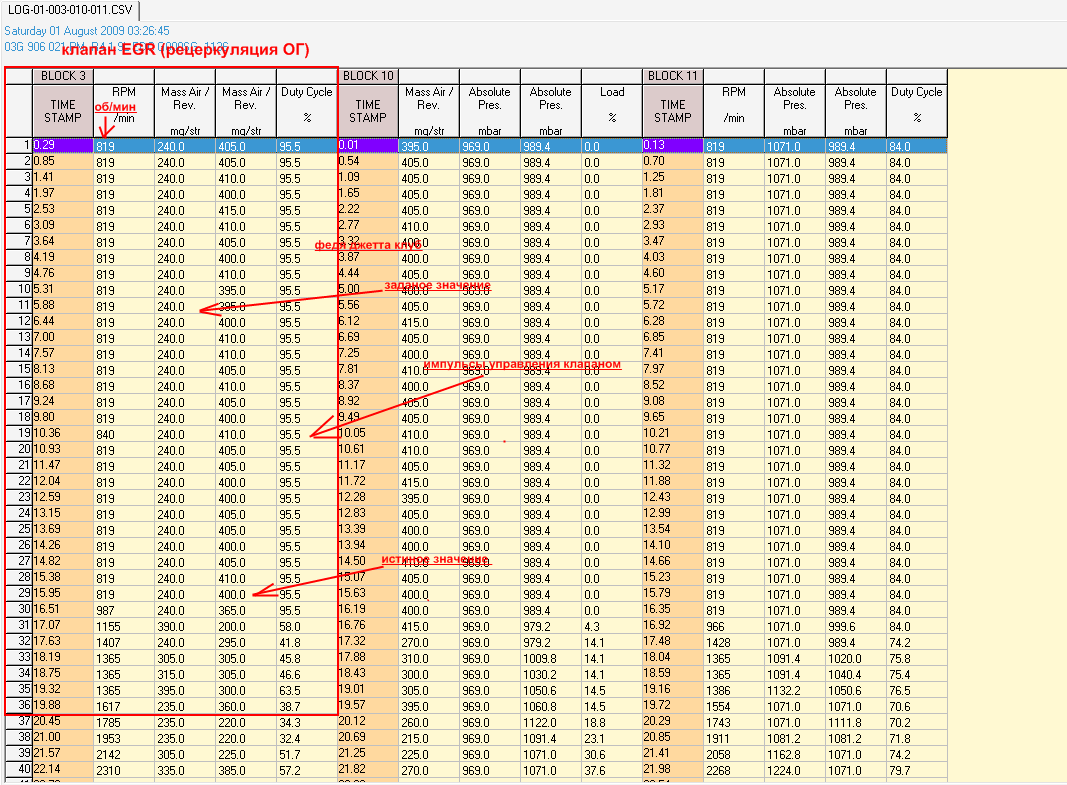Select duty cycle cell 34.3

click(307, 722)
